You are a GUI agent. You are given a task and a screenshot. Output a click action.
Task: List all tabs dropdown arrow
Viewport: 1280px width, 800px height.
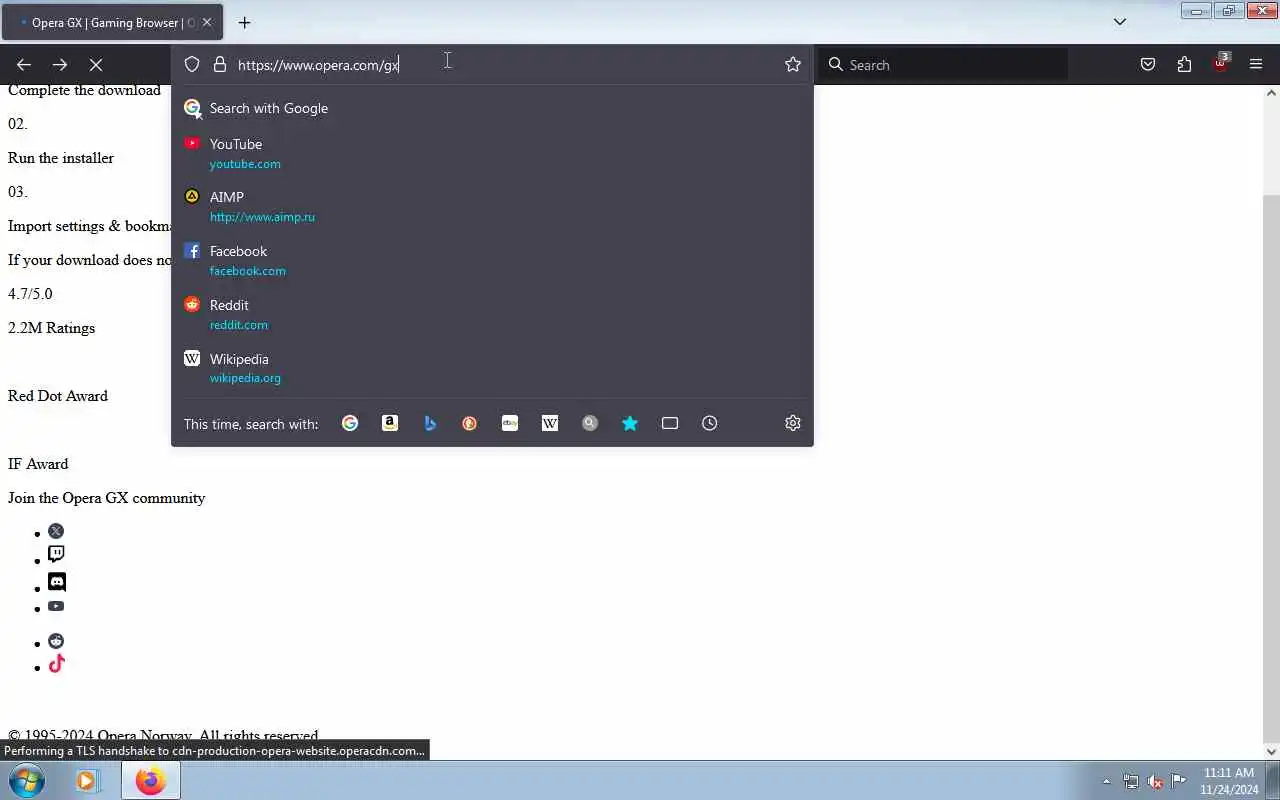click(1120, 22)
